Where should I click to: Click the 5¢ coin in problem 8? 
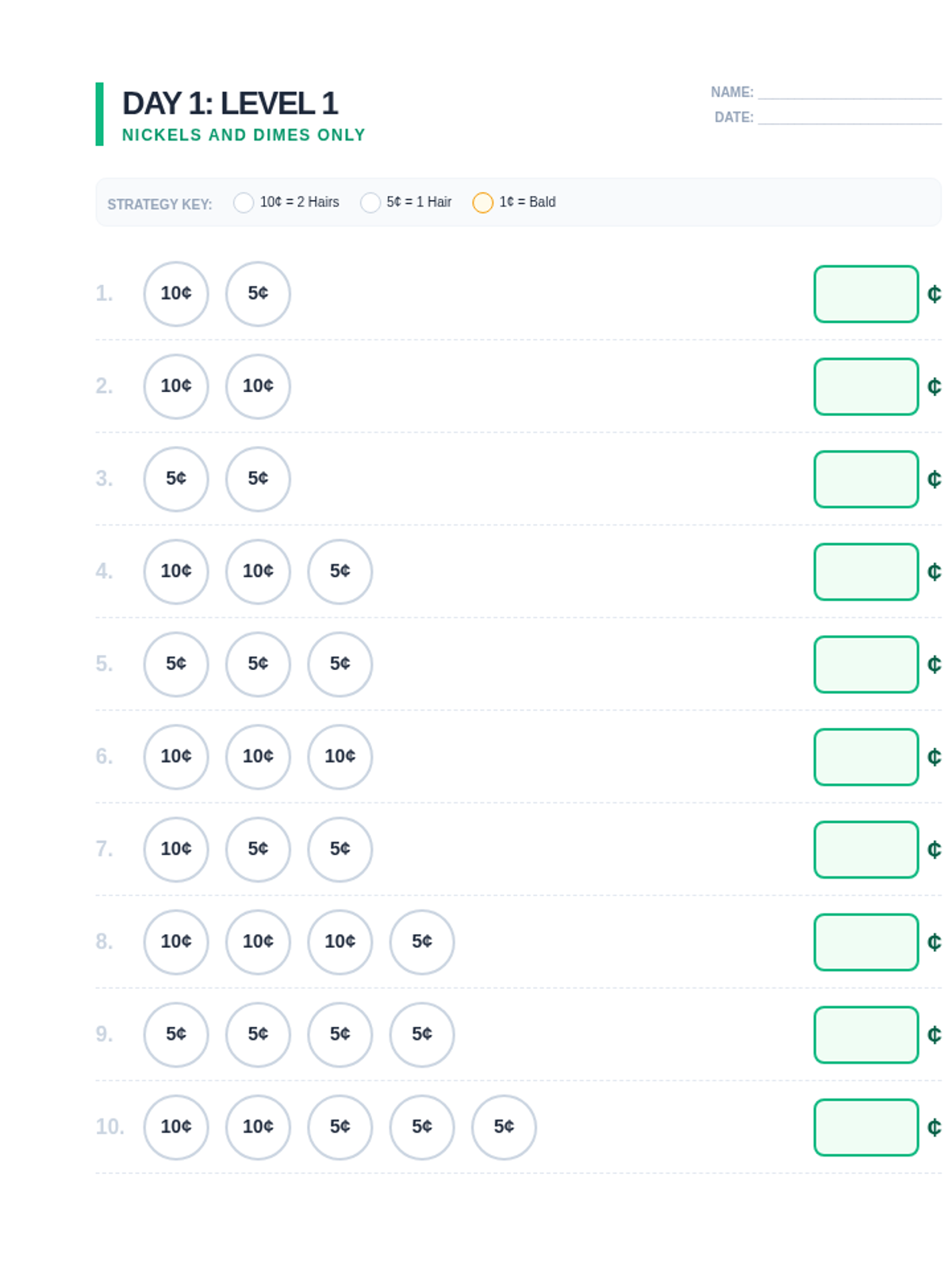[x=421, y=941]
